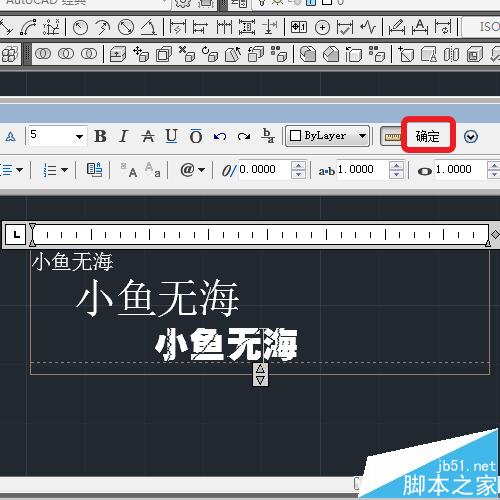The width and height of the screenshot is (500, 500).
Task: Select the Taper Faces tool
Action: pos(233,54)
